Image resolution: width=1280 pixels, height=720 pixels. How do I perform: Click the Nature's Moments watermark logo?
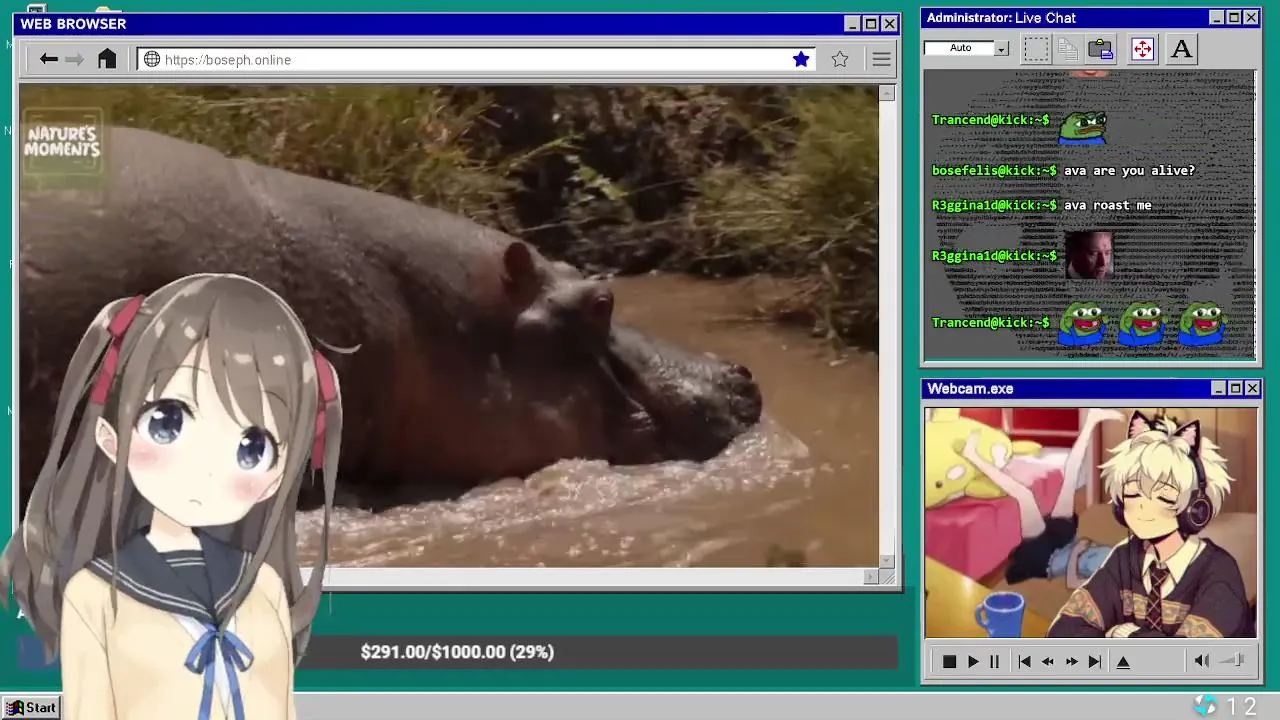point(62,142)
